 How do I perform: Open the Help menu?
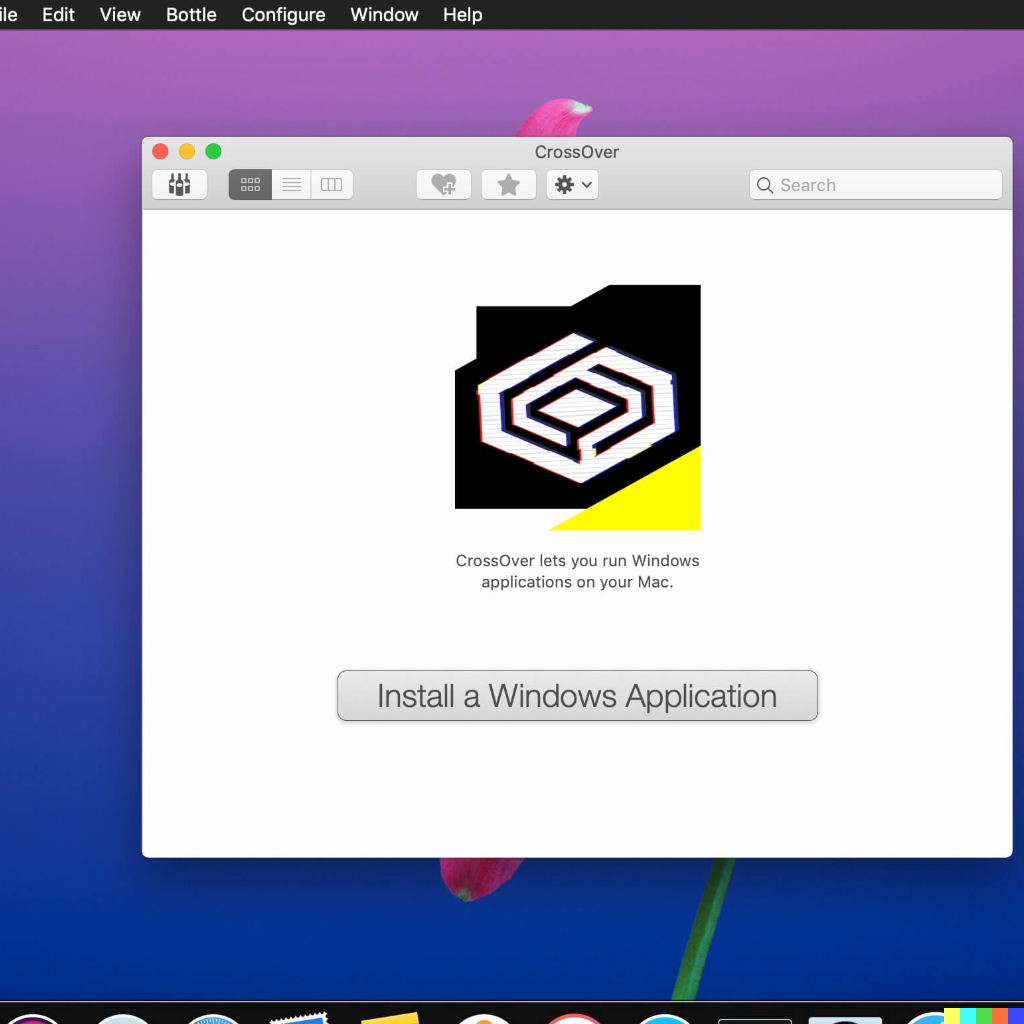pyautogui.click(x=463, y=14)
